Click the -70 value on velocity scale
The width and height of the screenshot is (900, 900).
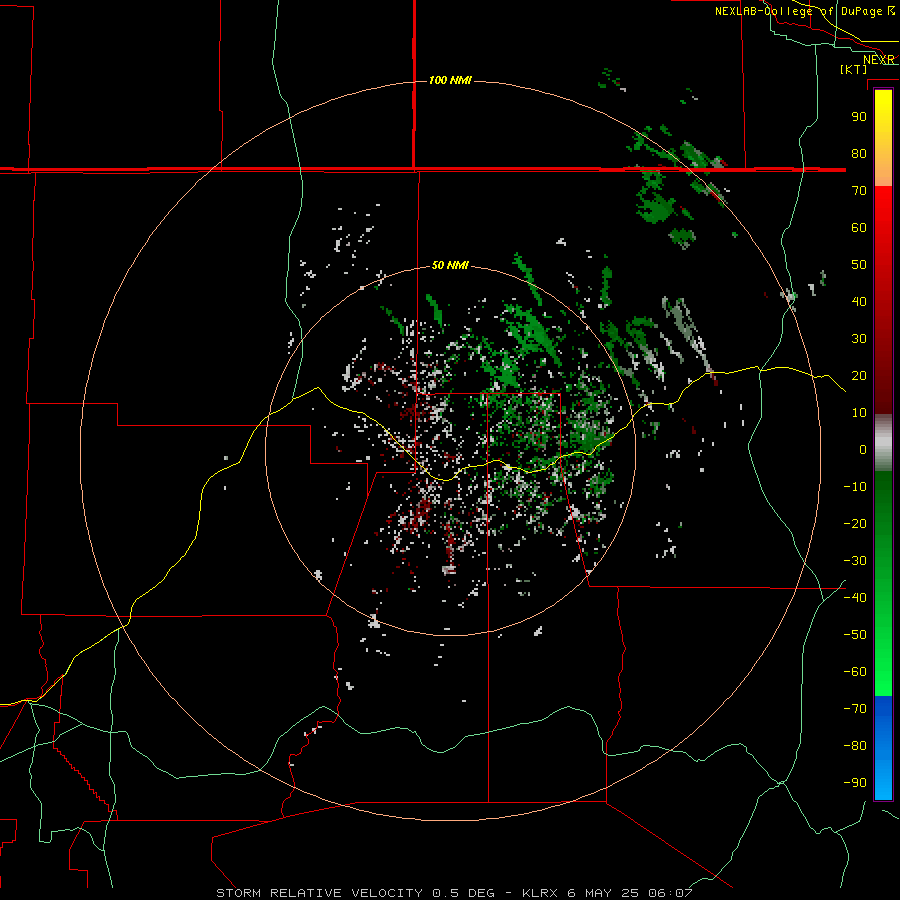pyautogui.click(x=855, y=709)
